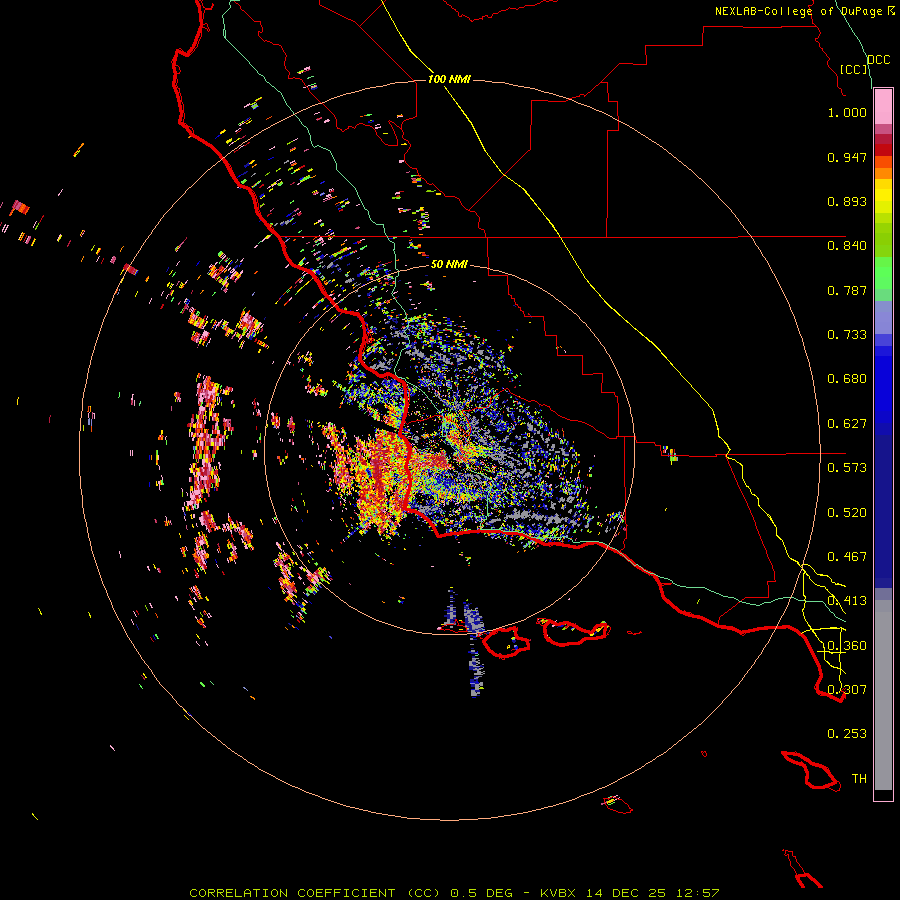Click the 0.893 legend value

tap(847, 201)
